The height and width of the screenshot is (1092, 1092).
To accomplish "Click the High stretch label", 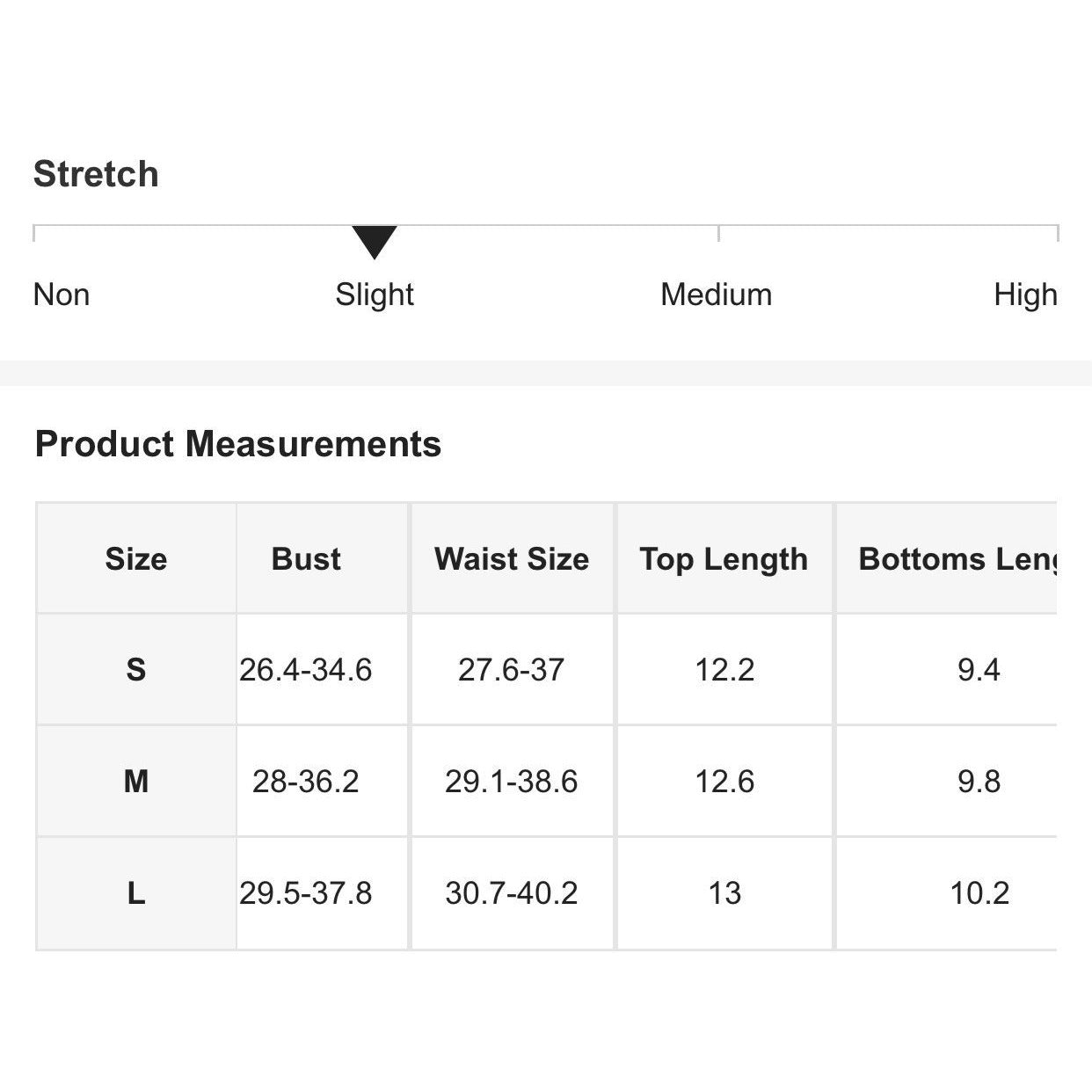I will (1025, 295).
